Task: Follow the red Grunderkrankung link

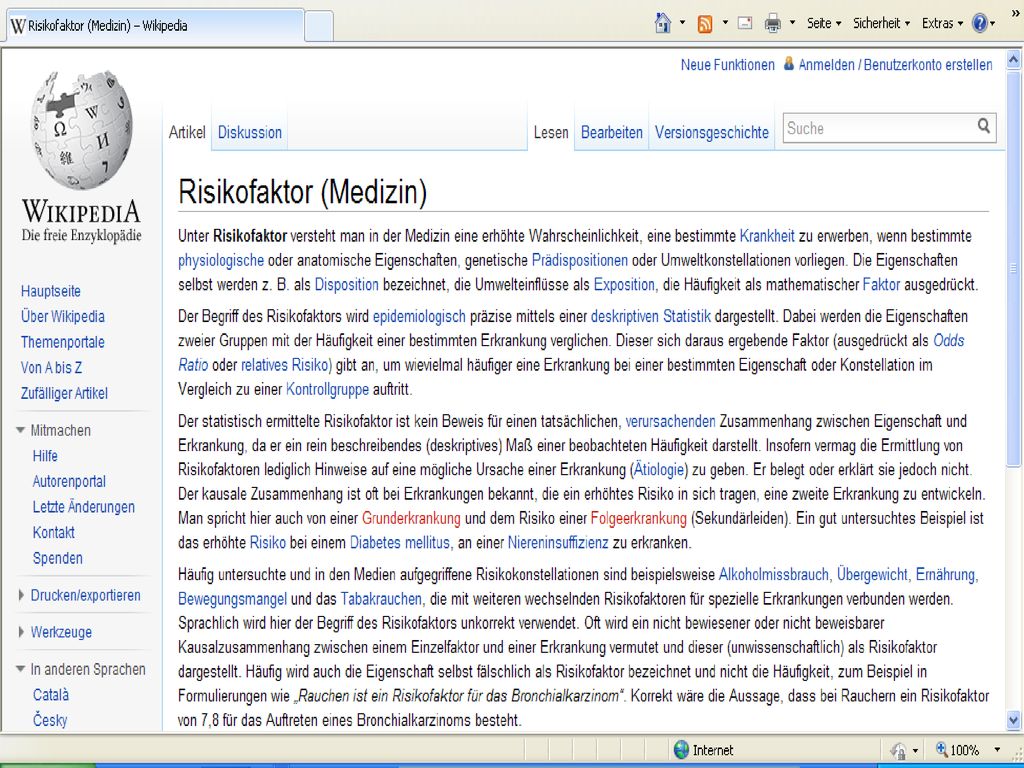Action: tap(411, 519)
